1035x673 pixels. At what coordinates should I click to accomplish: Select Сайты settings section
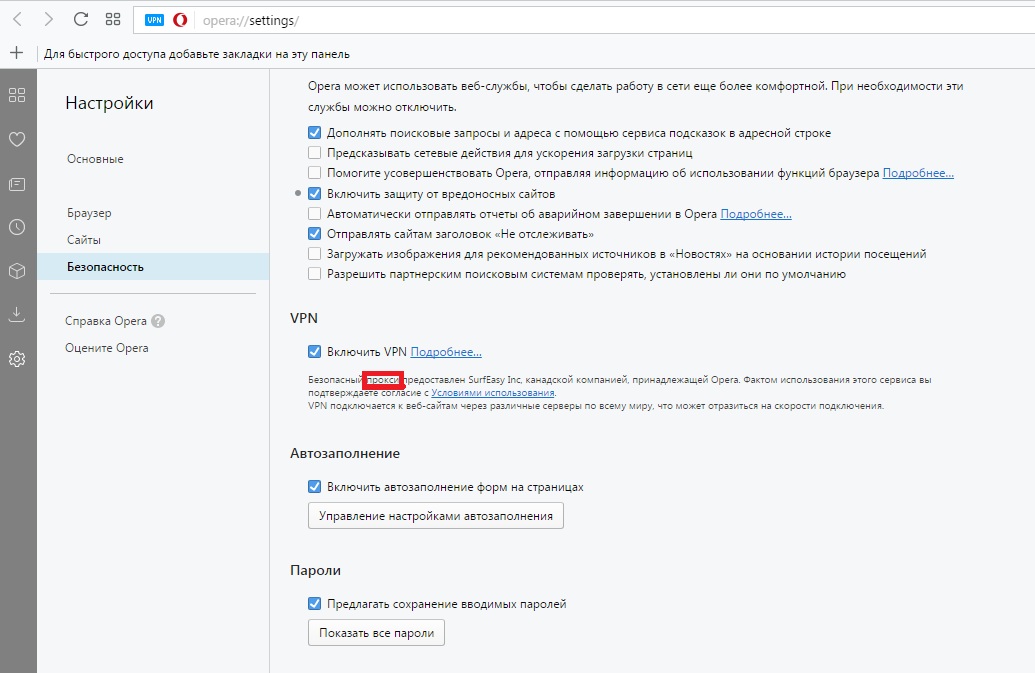pos(84,240)
